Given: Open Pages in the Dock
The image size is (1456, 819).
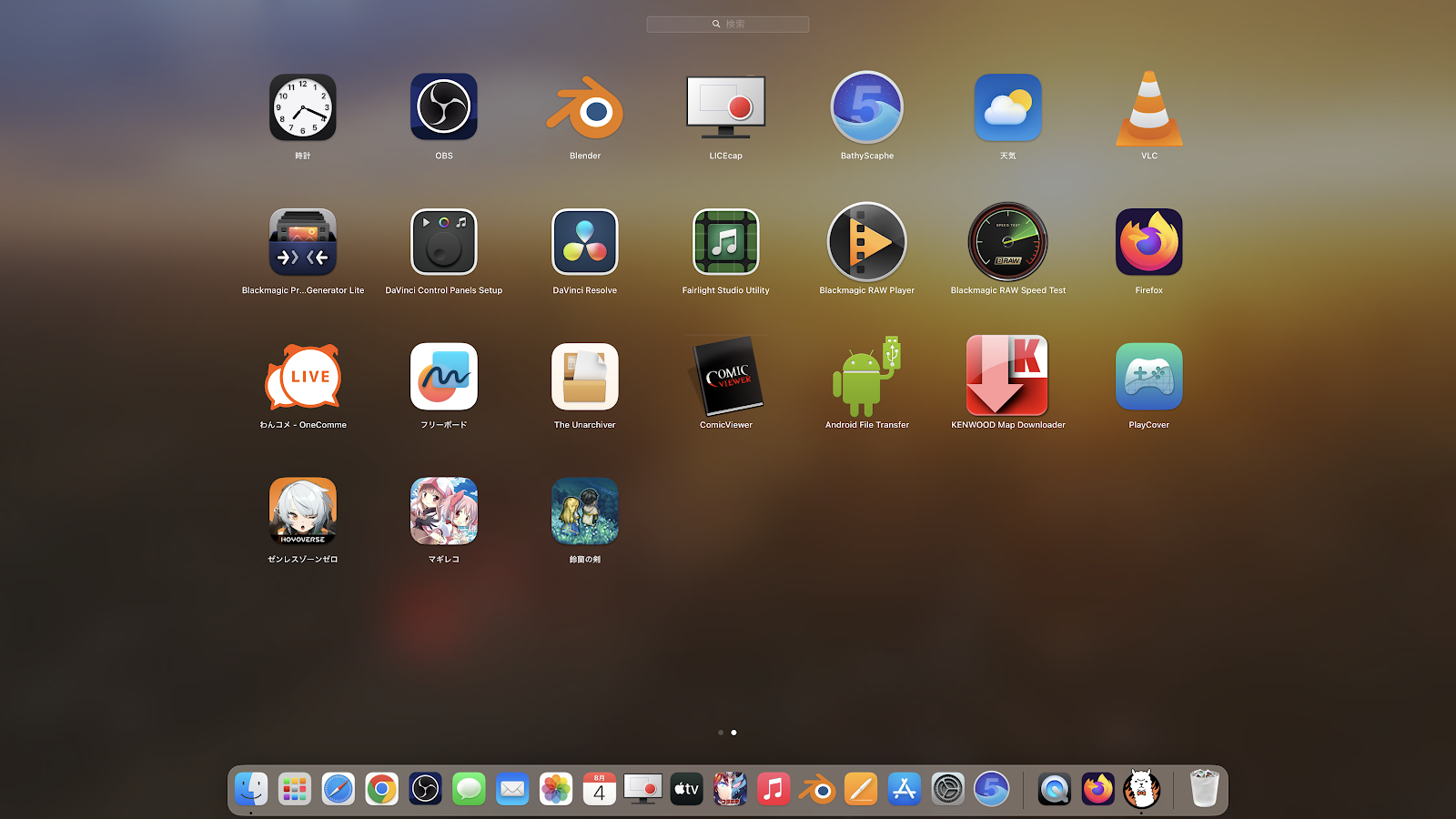Looking at the screenshot, I should 861,789.
